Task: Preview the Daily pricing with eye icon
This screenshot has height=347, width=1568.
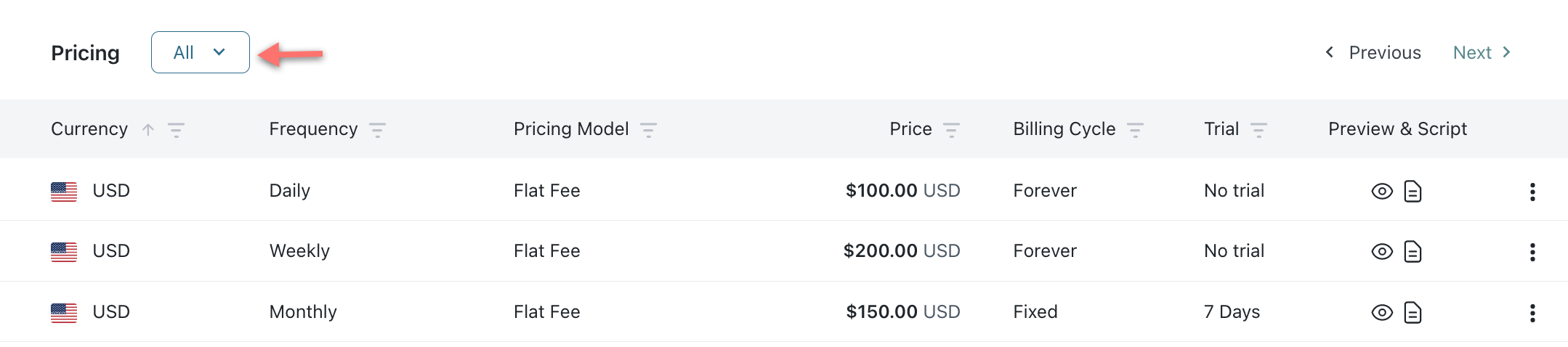Action: [1381, 191]
